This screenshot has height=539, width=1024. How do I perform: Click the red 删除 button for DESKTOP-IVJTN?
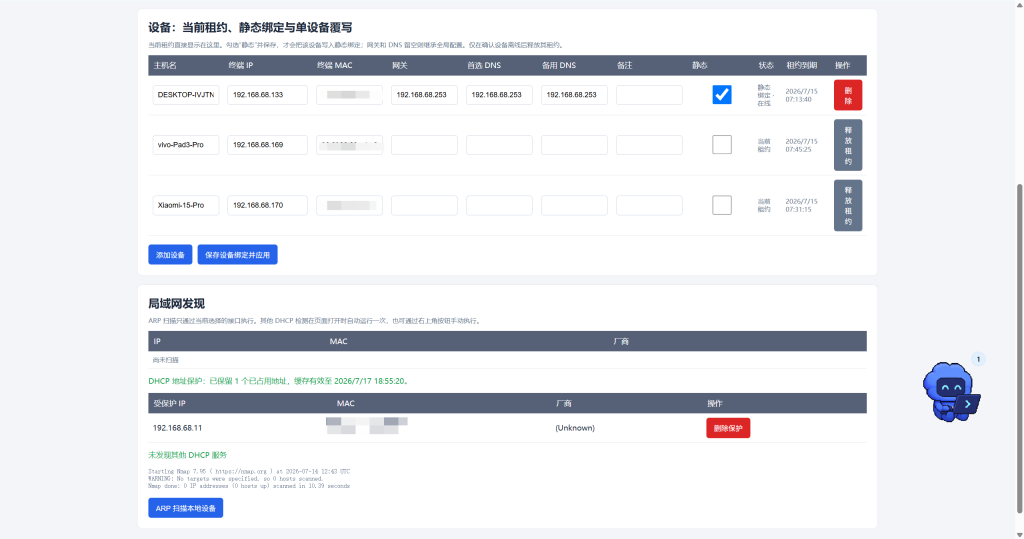click(848, 95)
